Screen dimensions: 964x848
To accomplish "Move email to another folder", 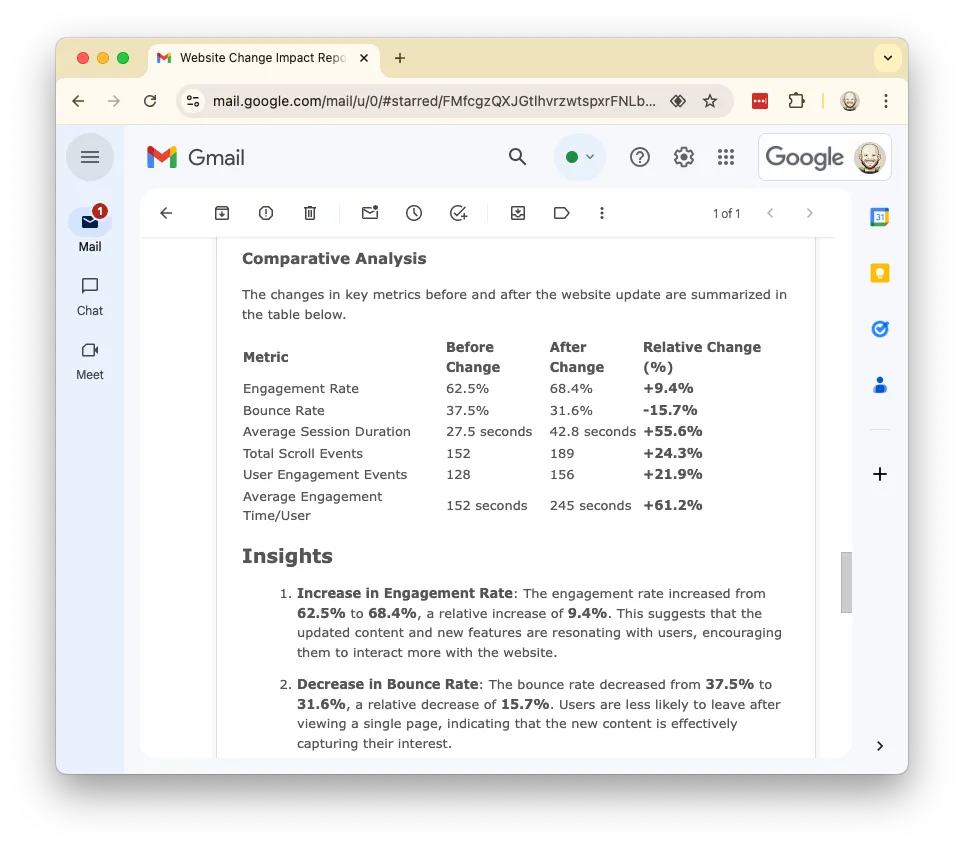I will [x=518, y=213].
